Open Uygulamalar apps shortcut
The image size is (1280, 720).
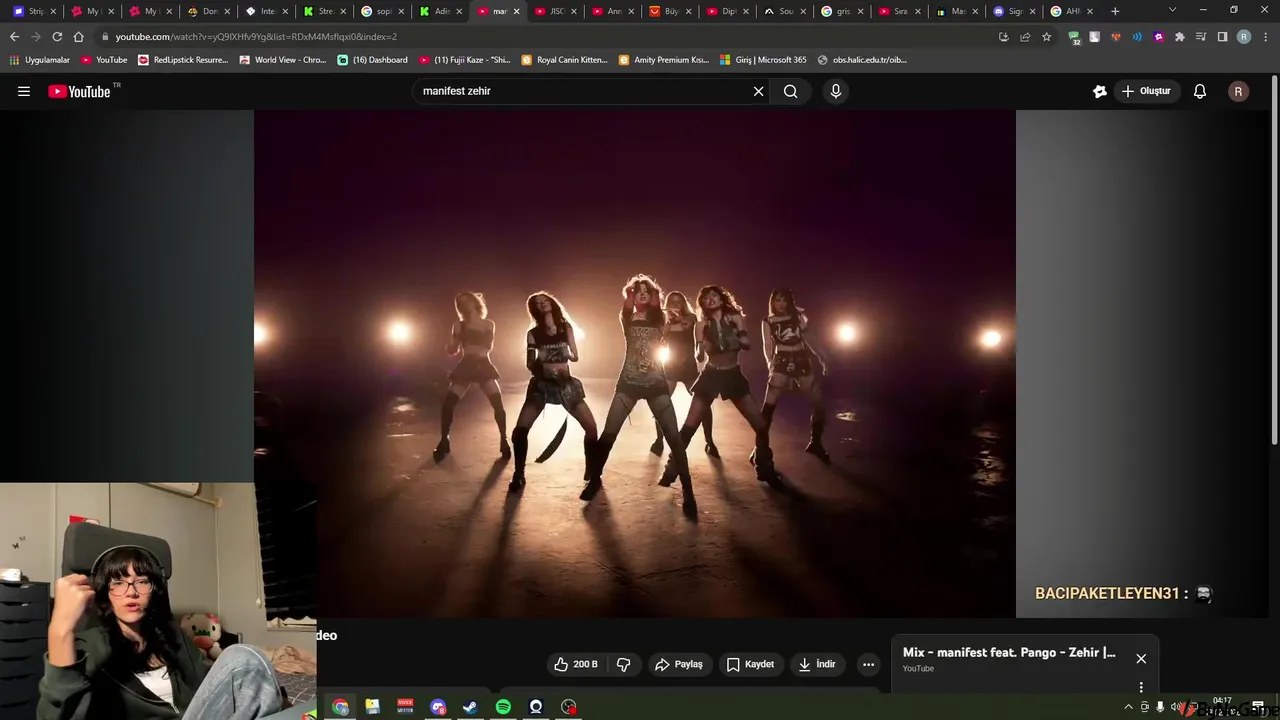pyautogui.click(x=40, y=60)
